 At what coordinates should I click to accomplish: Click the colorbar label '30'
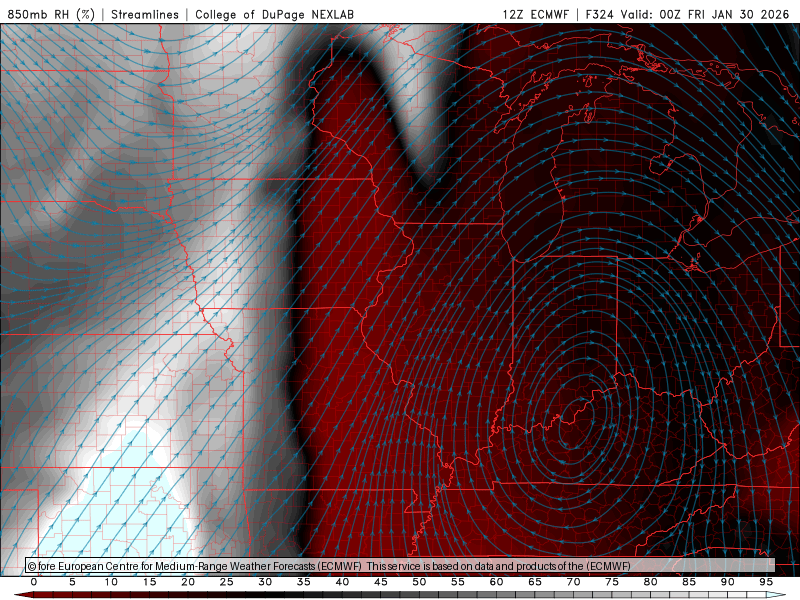click(265, 582)
